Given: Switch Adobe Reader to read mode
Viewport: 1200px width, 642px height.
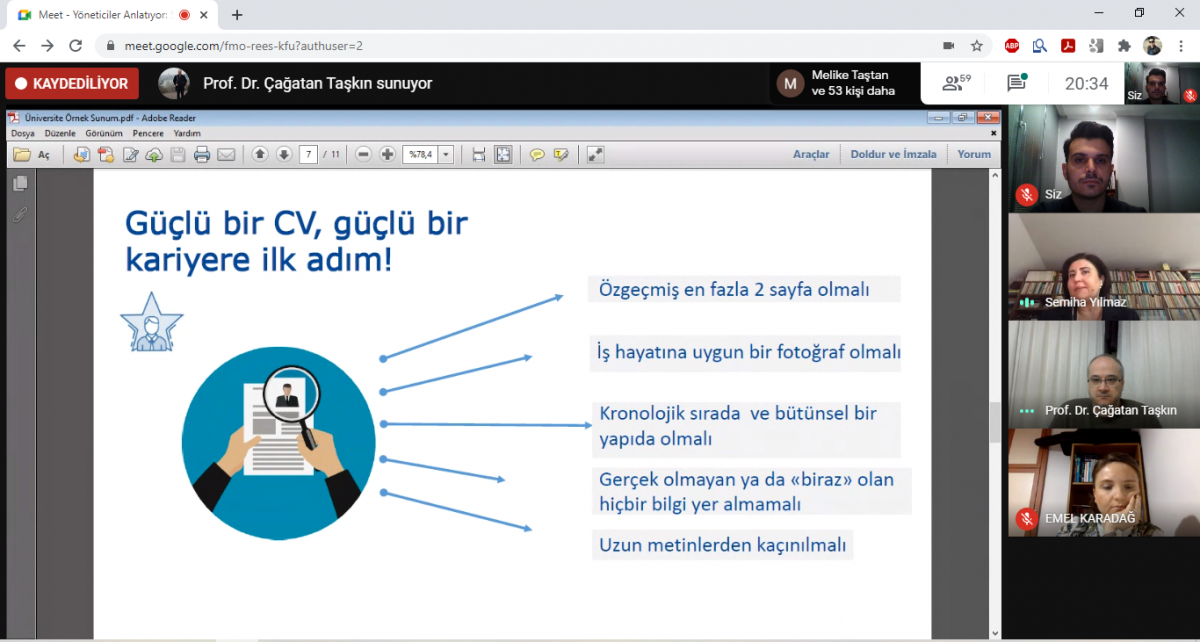Looking at the screenshot, I should [595, 154].
